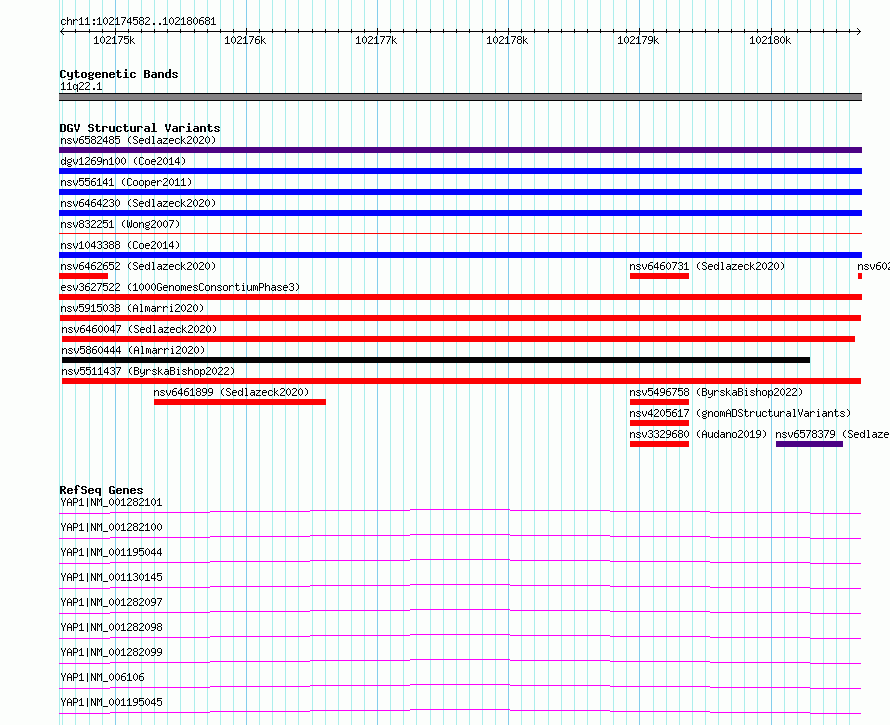The width and height of the screenshot is (890, 725).
Task: Click nsv5496758 (ByrskaBishop2022) label
Action: point(716,392)
